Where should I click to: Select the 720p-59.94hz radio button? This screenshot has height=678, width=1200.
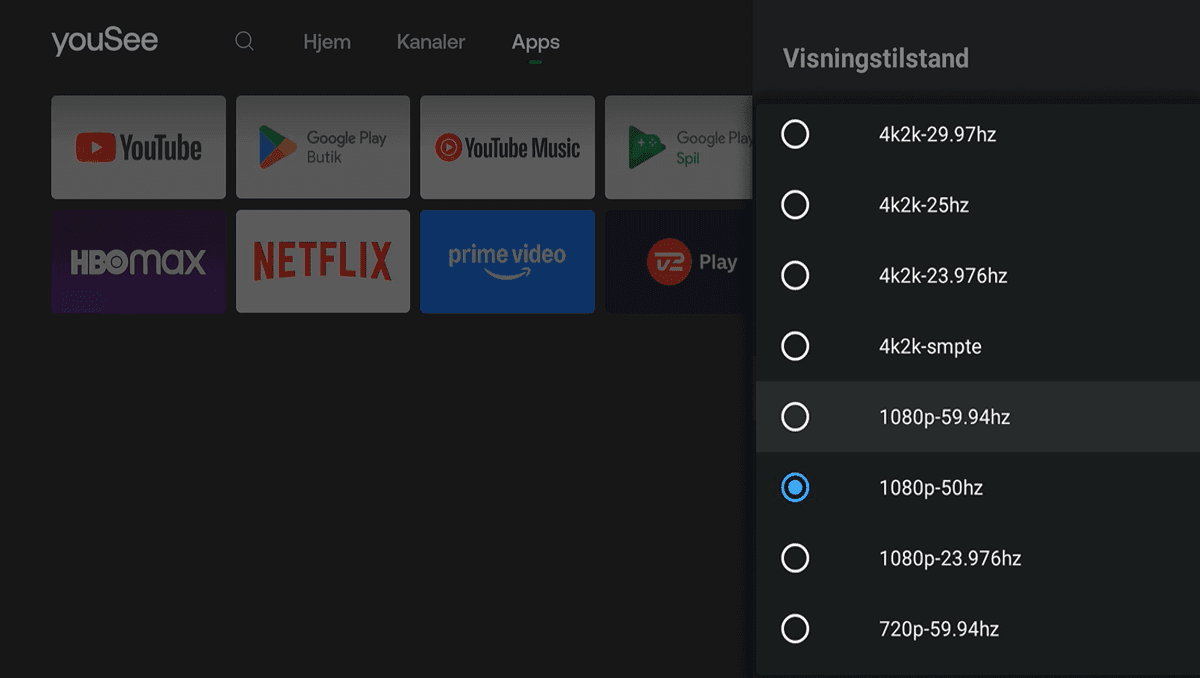pos(795,628)
